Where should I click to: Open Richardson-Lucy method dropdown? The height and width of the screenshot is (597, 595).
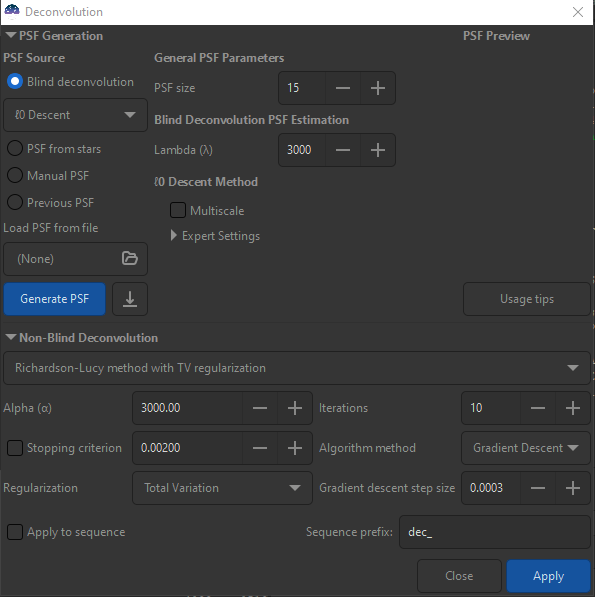pos(297,368)
